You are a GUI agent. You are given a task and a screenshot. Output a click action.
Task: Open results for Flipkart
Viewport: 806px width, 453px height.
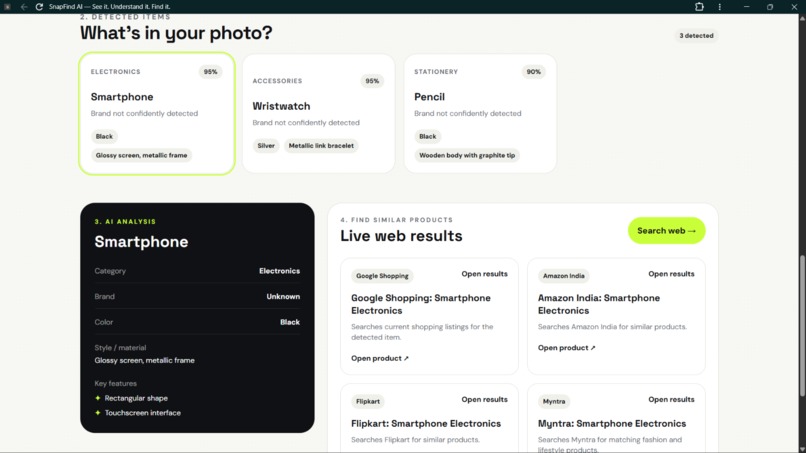[484, 400]
